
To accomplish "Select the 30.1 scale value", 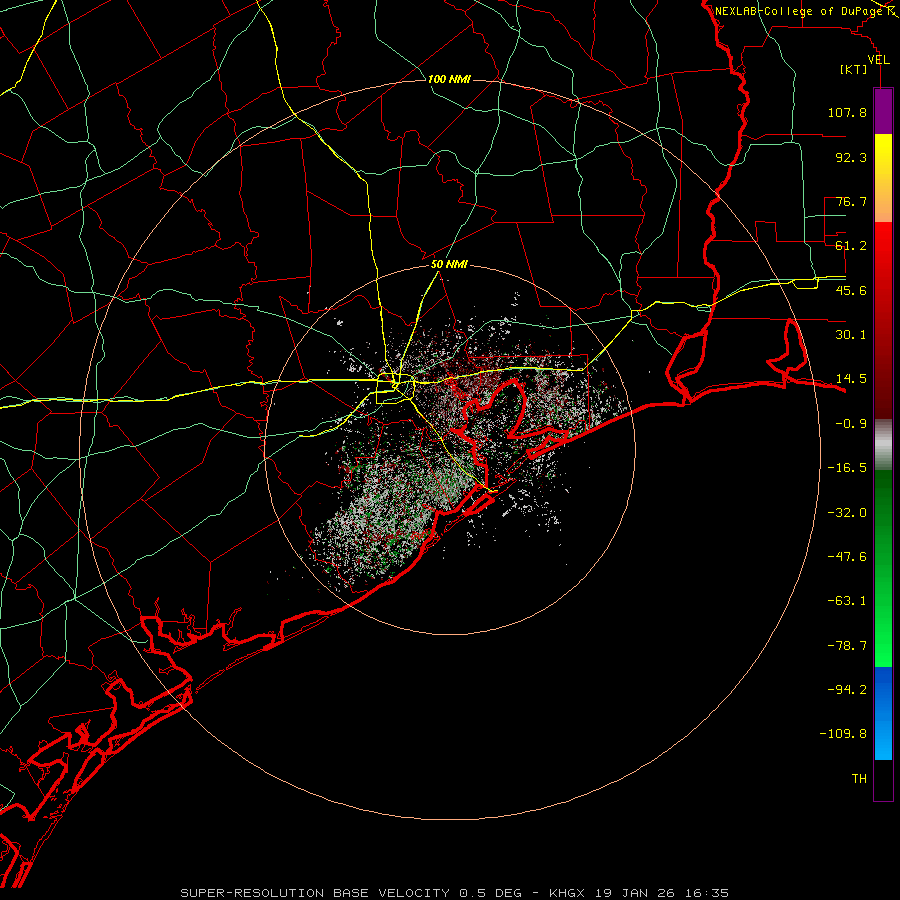I will (851, 335).
